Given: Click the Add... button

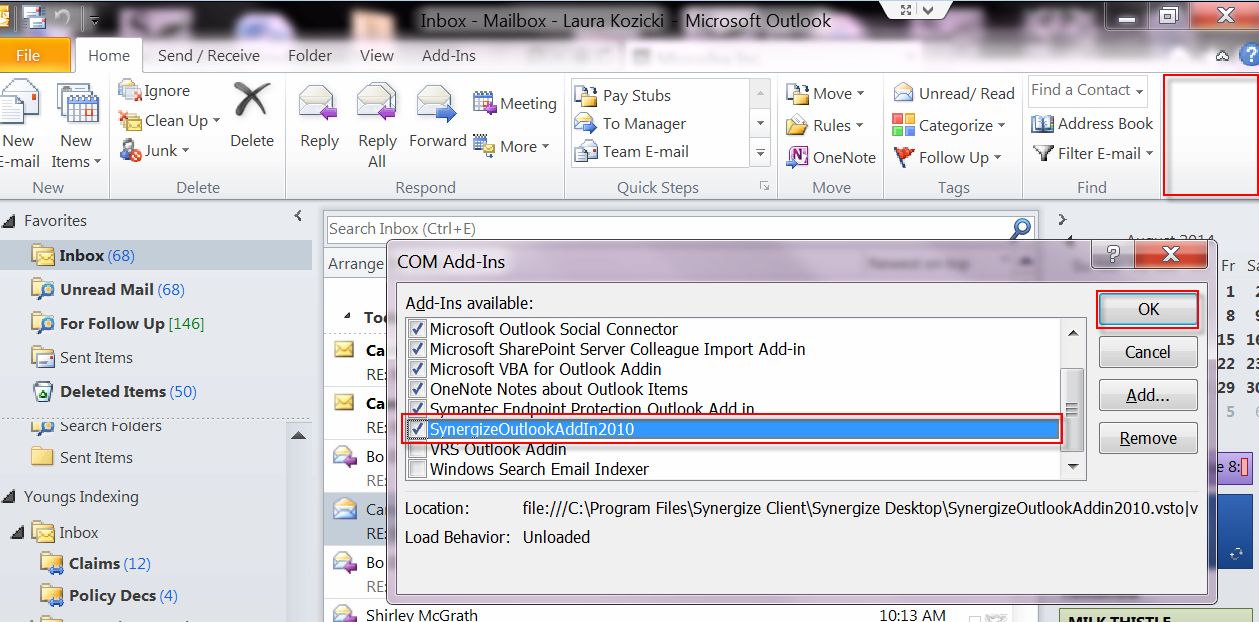Looking at the screenshot, I should (x=1148, y=395).
